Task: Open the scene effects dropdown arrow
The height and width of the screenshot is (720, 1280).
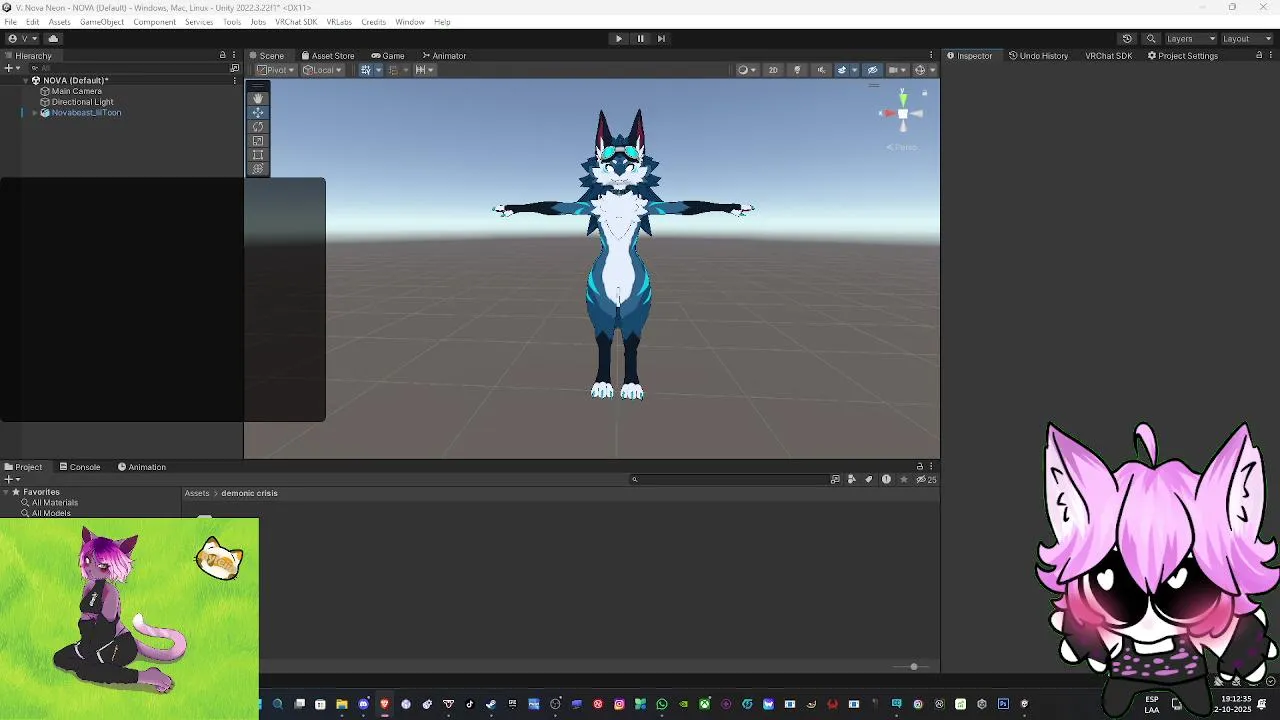Action: coord(854,70)
